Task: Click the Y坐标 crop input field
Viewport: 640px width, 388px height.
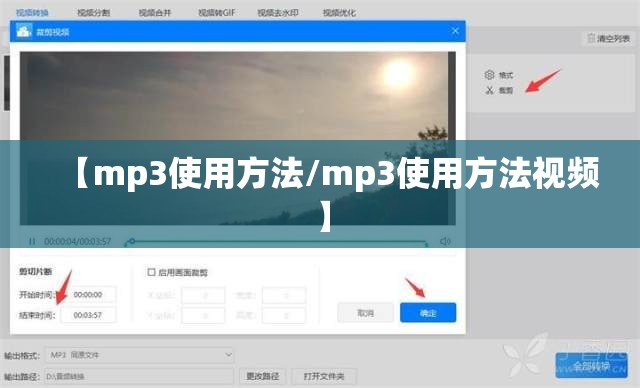Action: click(x=203, y=316)
